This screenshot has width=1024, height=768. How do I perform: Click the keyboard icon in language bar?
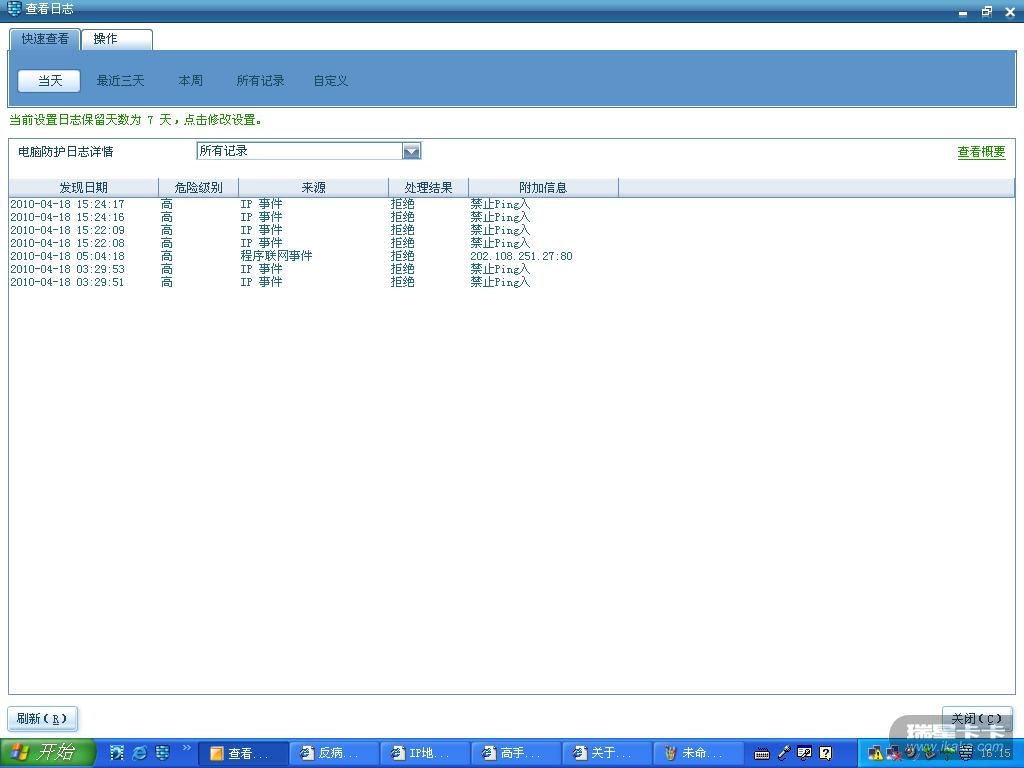tap(761, 754)
